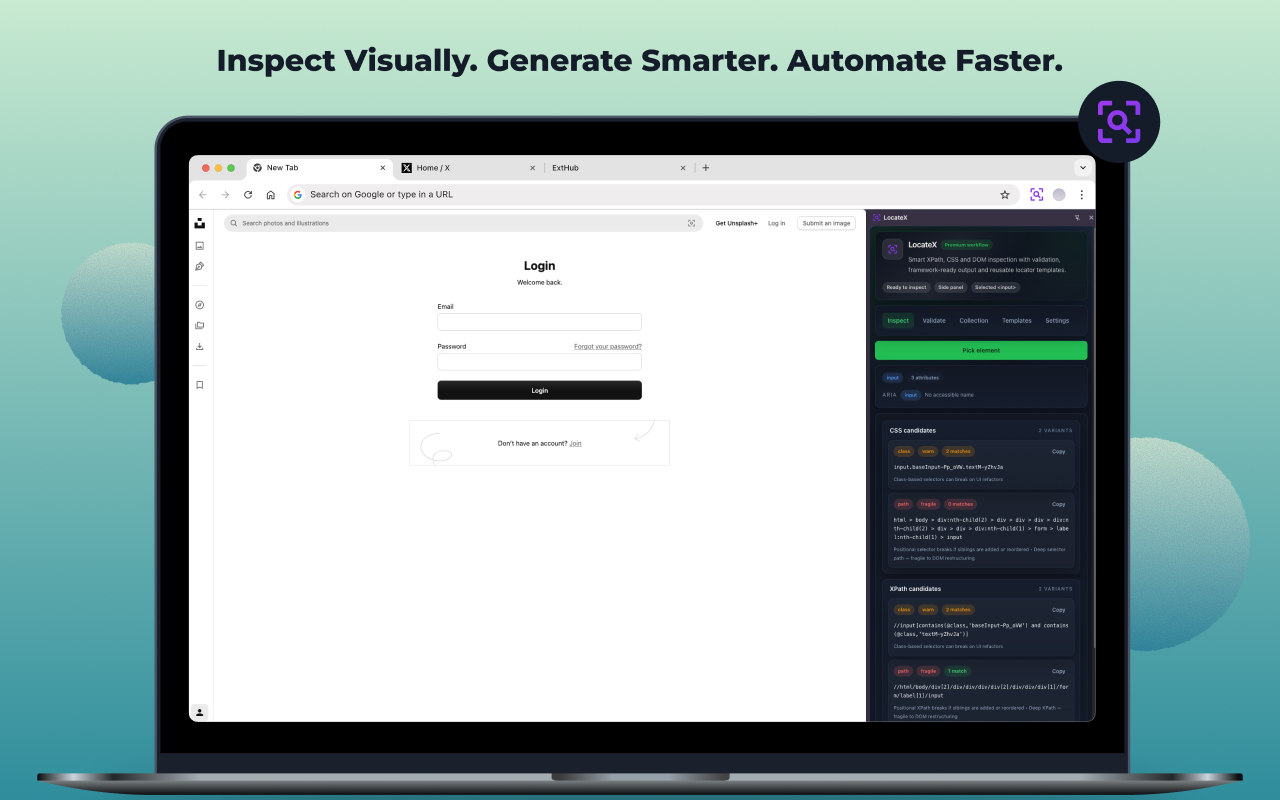Click the 3 attributes chip

click(925, 378)
